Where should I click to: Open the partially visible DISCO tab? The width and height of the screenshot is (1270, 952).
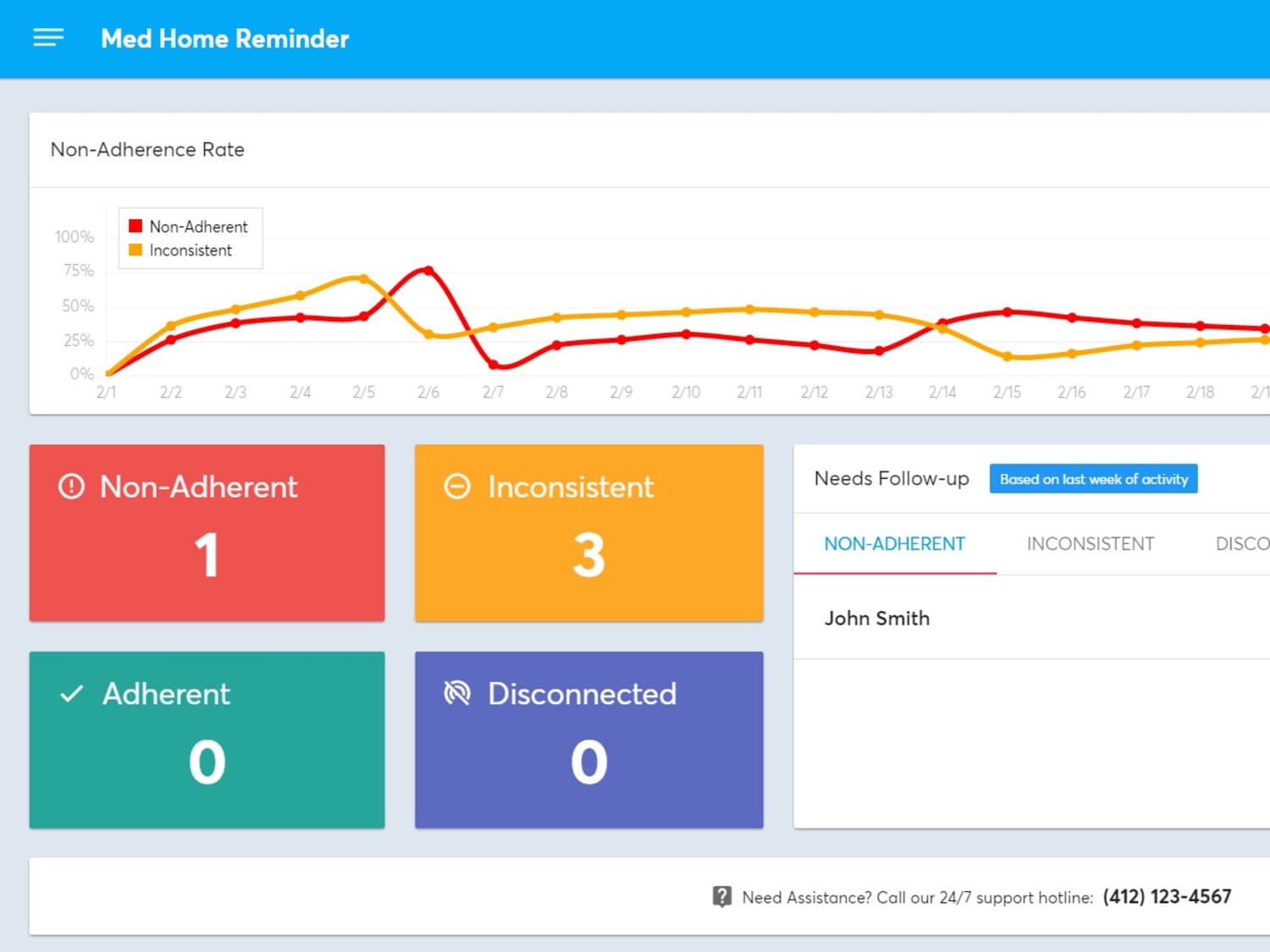pos(1242,544)
